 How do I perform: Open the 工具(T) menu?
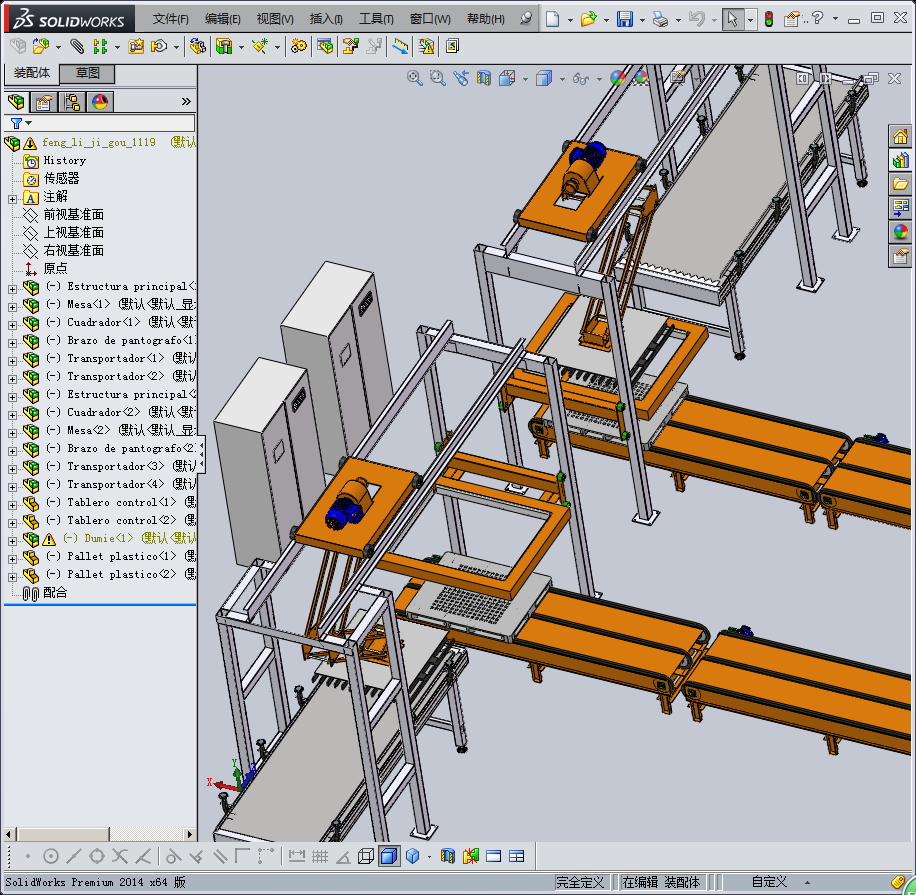375,19
